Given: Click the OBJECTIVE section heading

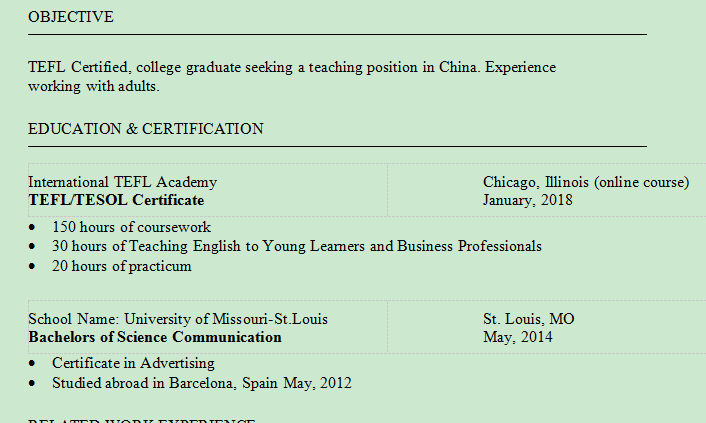Looking at the screenshot, I should (71, 17).
